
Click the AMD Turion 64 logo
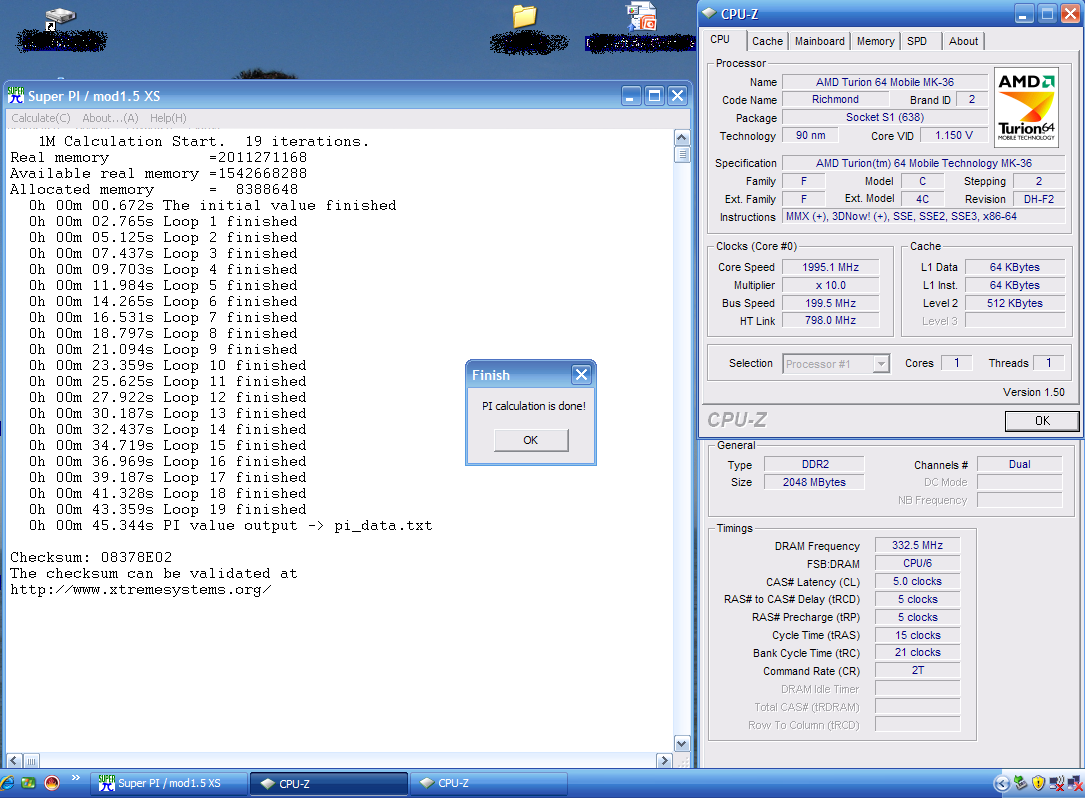click(x=1026, y=106)
